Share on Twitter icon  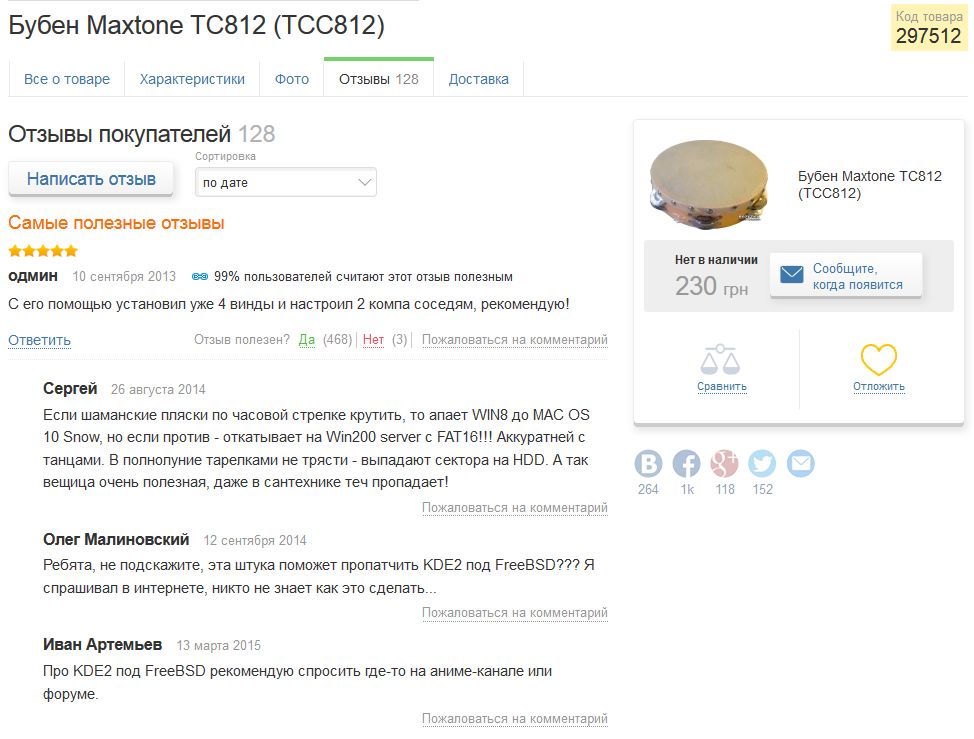point(762,463)
